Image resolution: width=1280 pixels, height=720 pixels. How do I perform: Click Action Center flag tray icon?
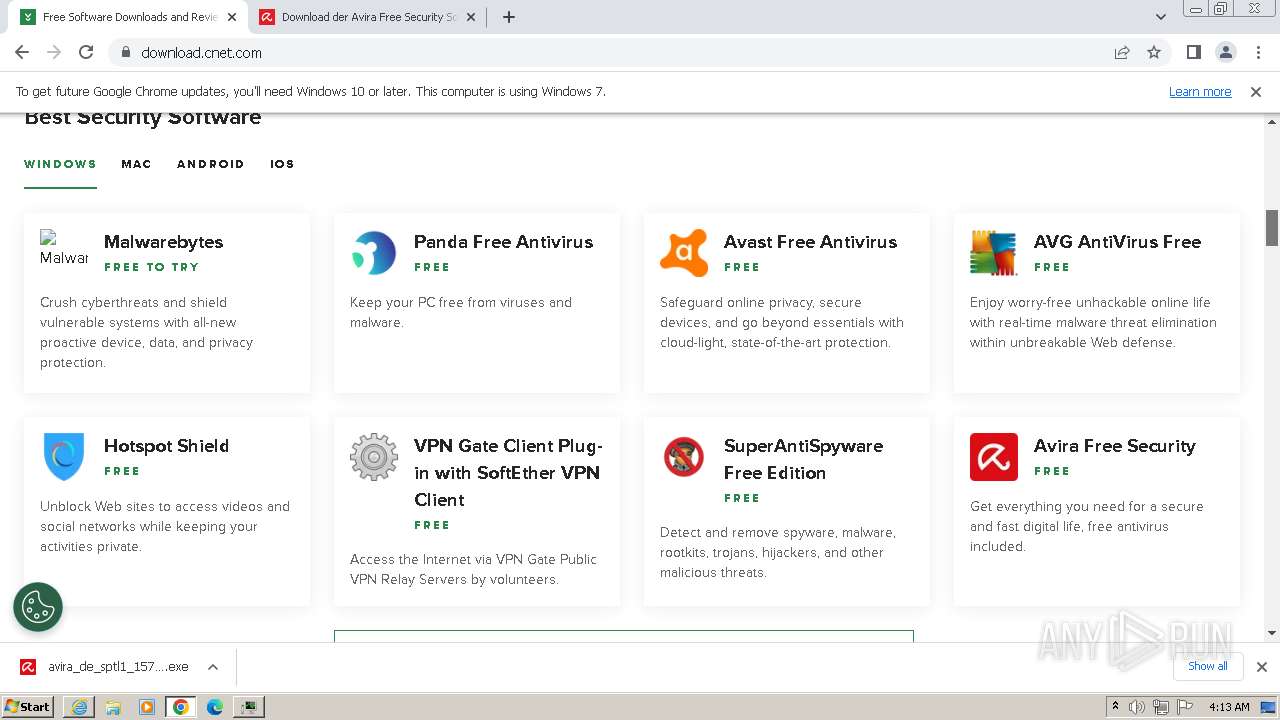(x=1185, y=707)
